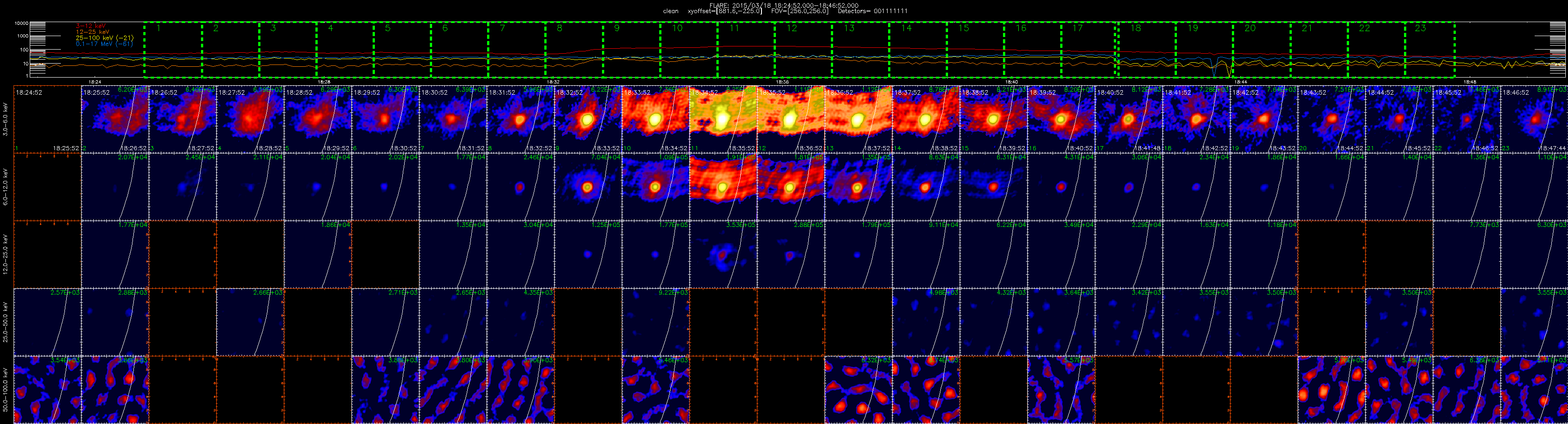
Task: Open the 3.0-6.0 keV image starting 18:25:52
Action: pos(115,120)
